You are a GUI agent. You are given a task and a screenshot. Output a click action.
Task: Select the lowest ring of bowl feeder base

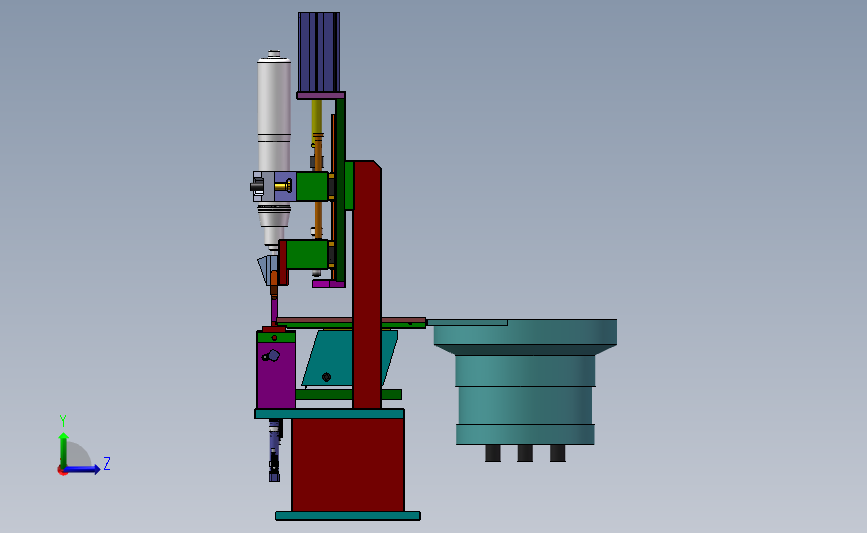[525, 435]
